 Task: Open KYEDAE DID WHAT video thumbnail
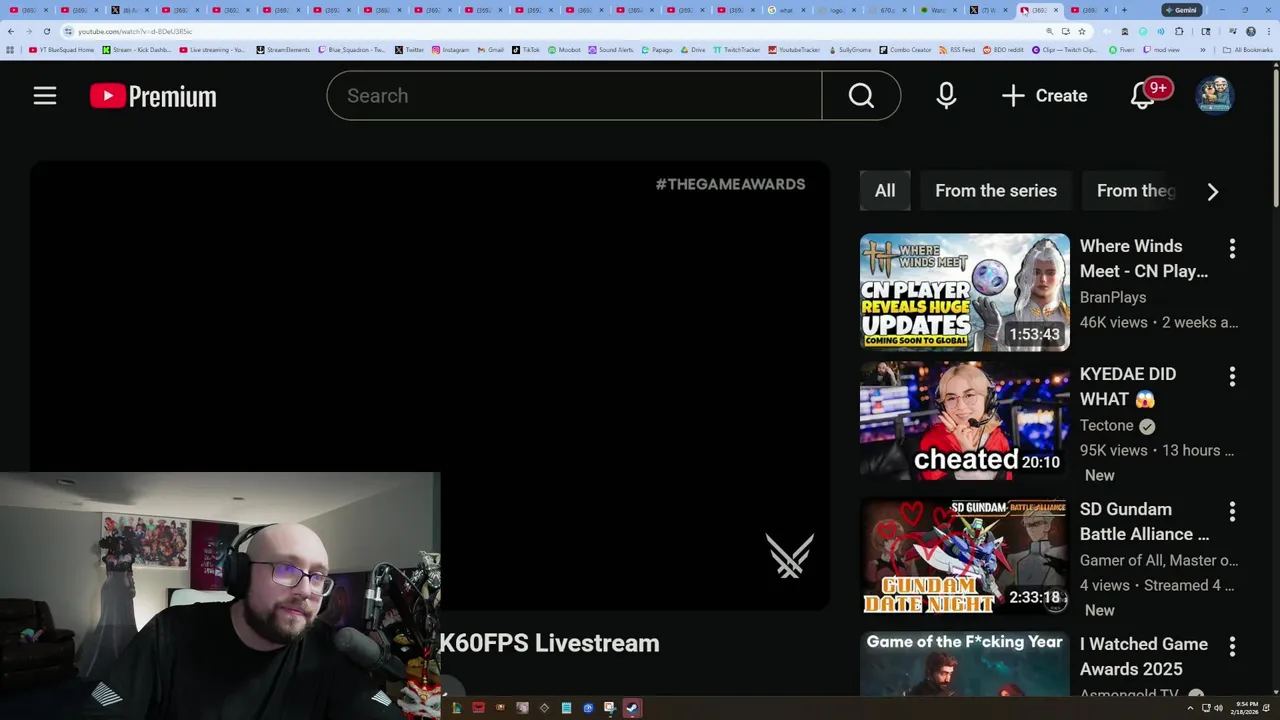965,420
